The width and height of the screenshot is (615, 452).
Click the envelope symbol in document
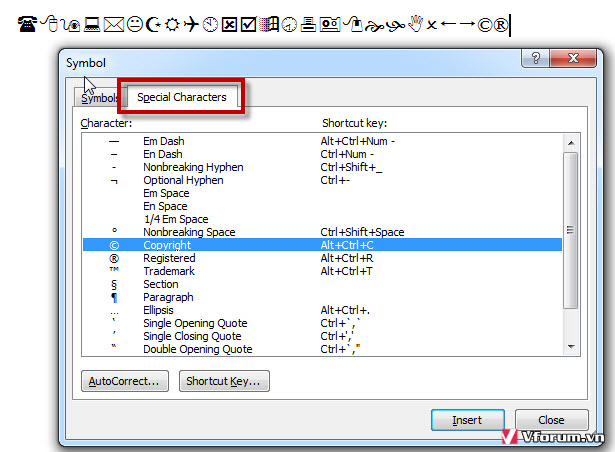click(114, 25)
